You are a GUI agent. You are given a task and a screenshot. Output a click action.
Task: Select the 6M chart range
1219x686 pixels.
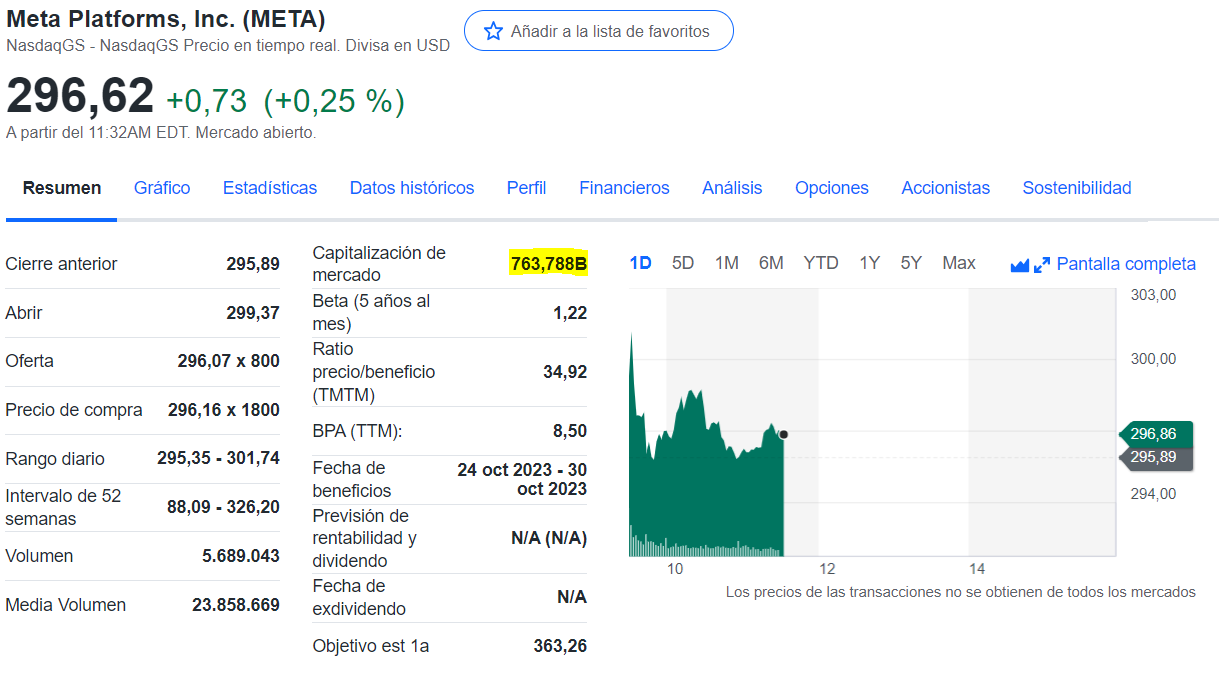point(771,263)
